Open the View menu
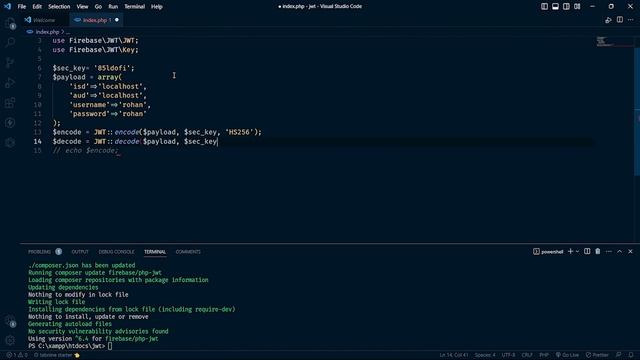Image resolution: width=640 pixels, height=360 pixels. click(82, 7)
